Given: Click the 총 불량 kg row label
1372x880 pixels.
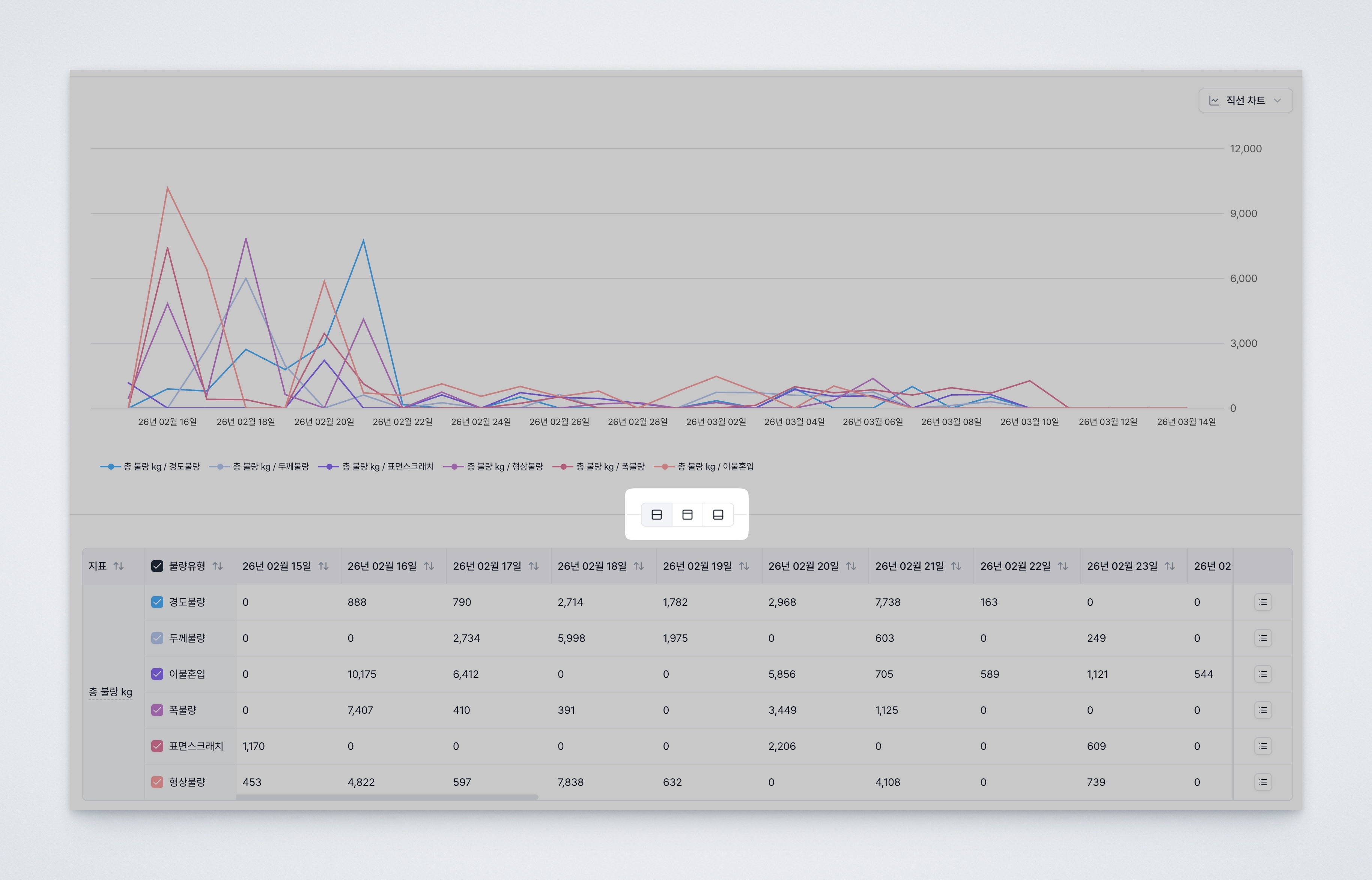Looking at the screenshot, I should pos(110,692).
